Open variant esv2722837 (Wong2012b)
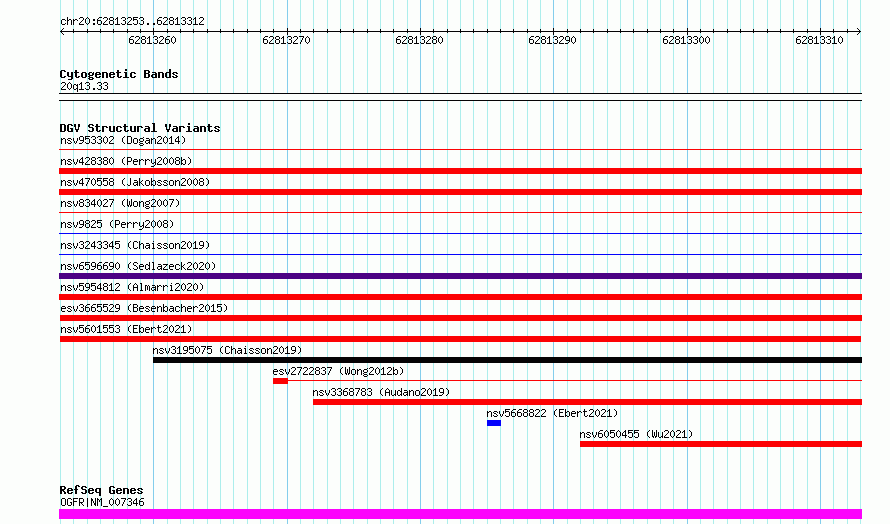890x524 pixels. 338,371
